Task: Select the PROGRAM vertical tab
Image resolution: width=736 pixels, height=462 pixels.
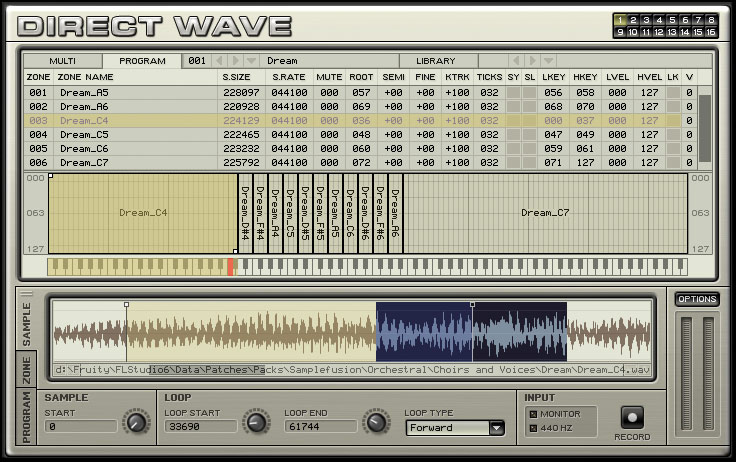Action: click(x=26, y=417)
